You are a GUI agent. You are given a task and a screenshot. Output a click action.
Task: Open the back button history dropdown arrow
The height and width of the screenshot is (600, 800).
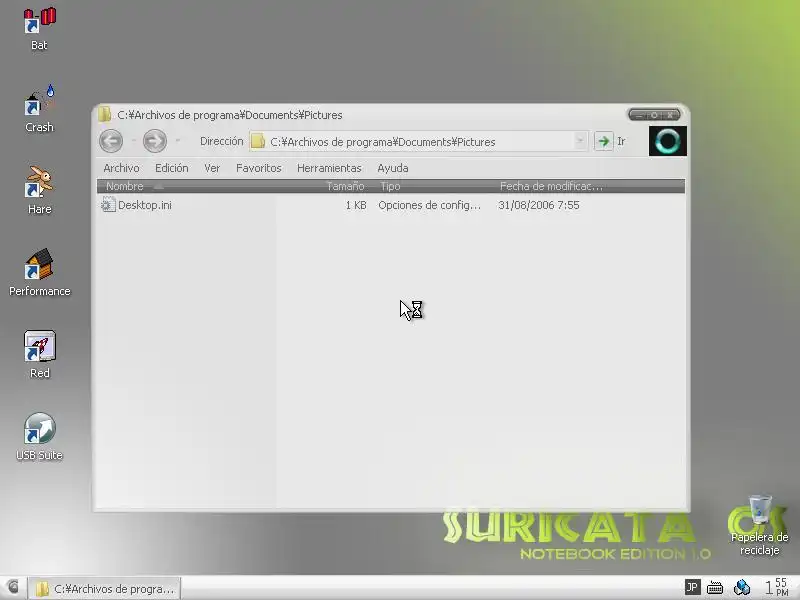pyautogui.click(x=133, y=140)
